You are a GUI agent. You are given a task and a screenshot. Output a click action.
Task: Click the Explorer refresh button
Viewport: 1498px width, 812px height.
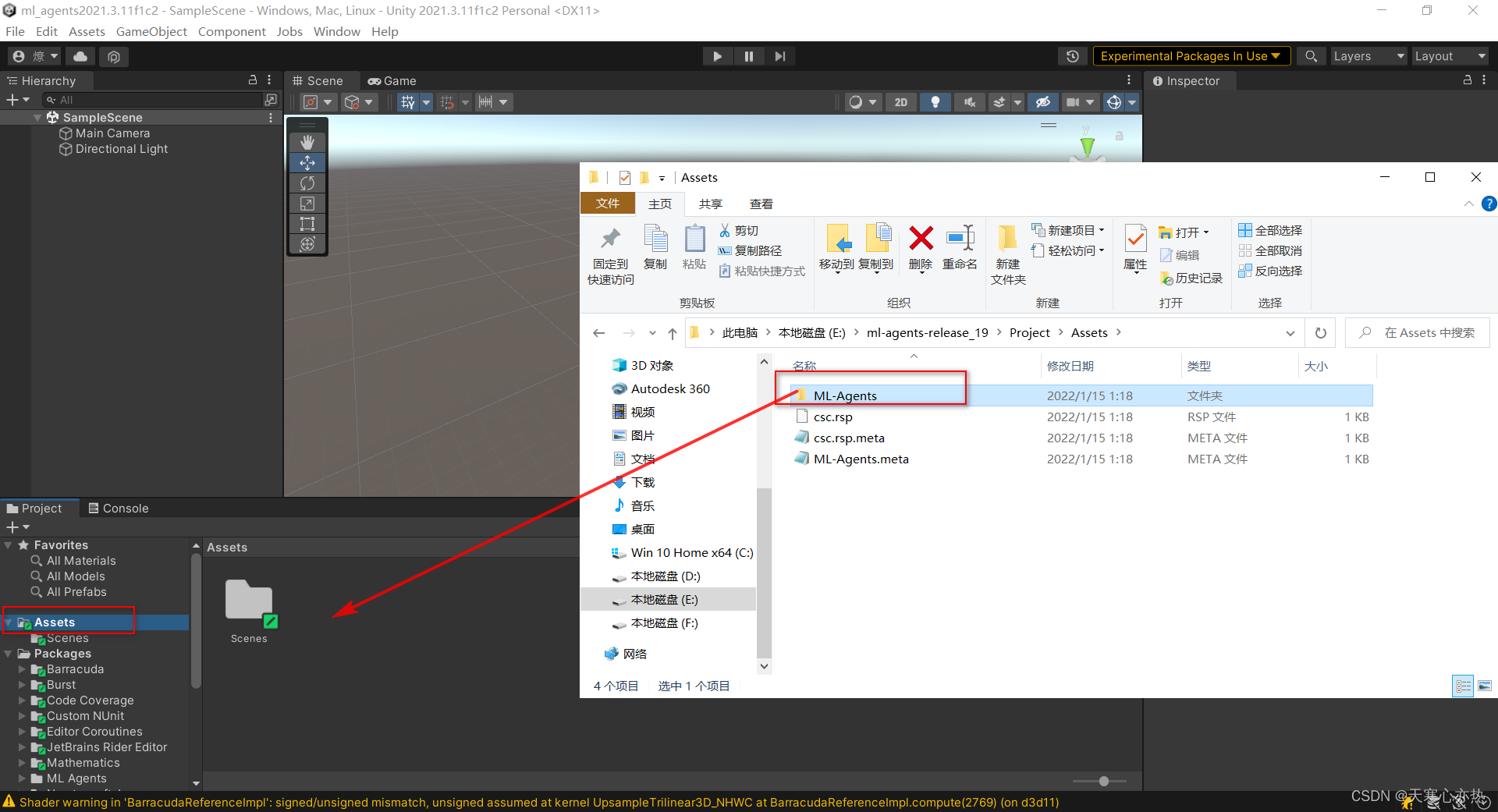click(1321, 333)
